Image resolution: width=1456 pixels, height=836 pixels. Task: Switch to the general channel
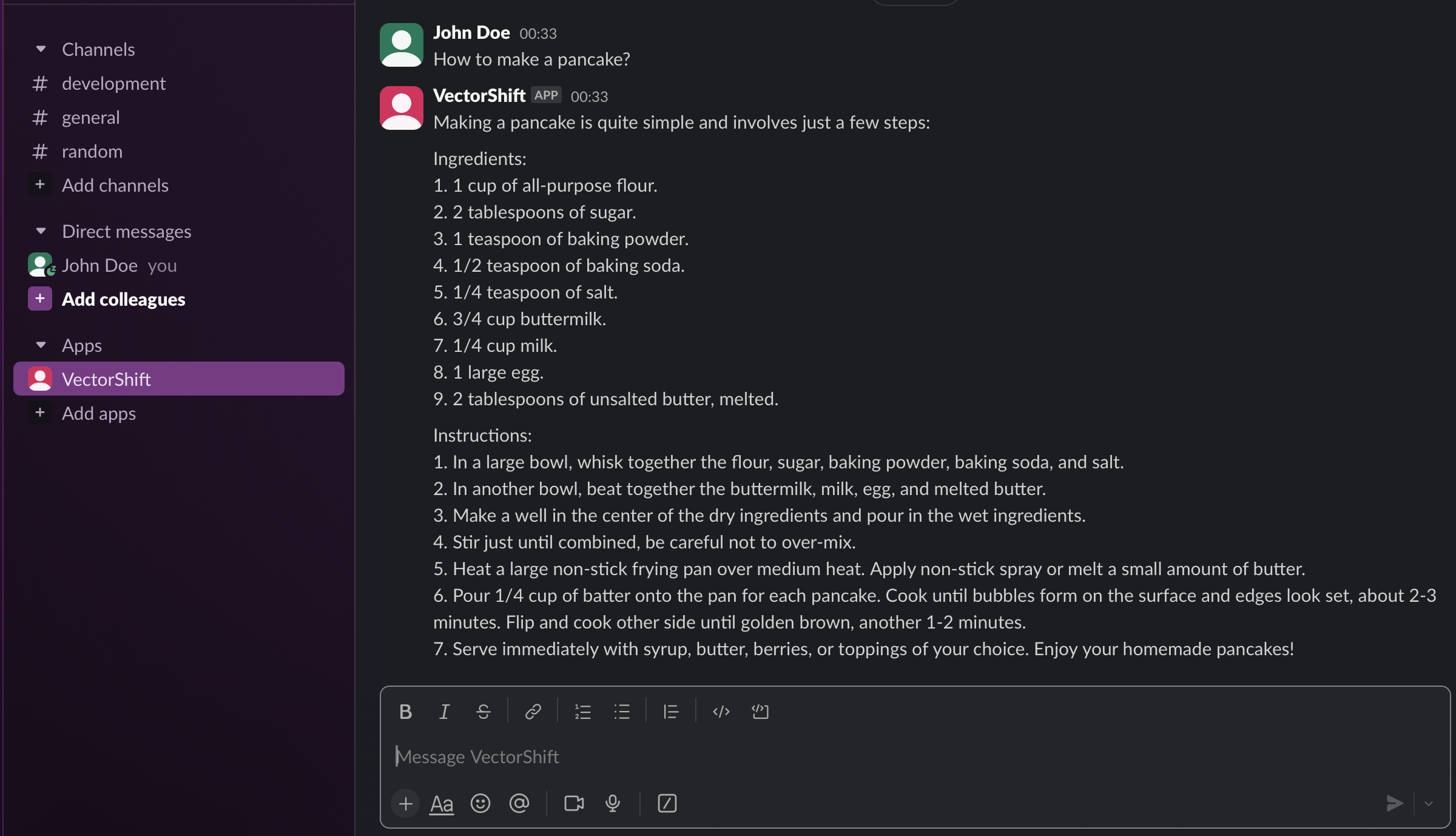click(x=90, y=117)
